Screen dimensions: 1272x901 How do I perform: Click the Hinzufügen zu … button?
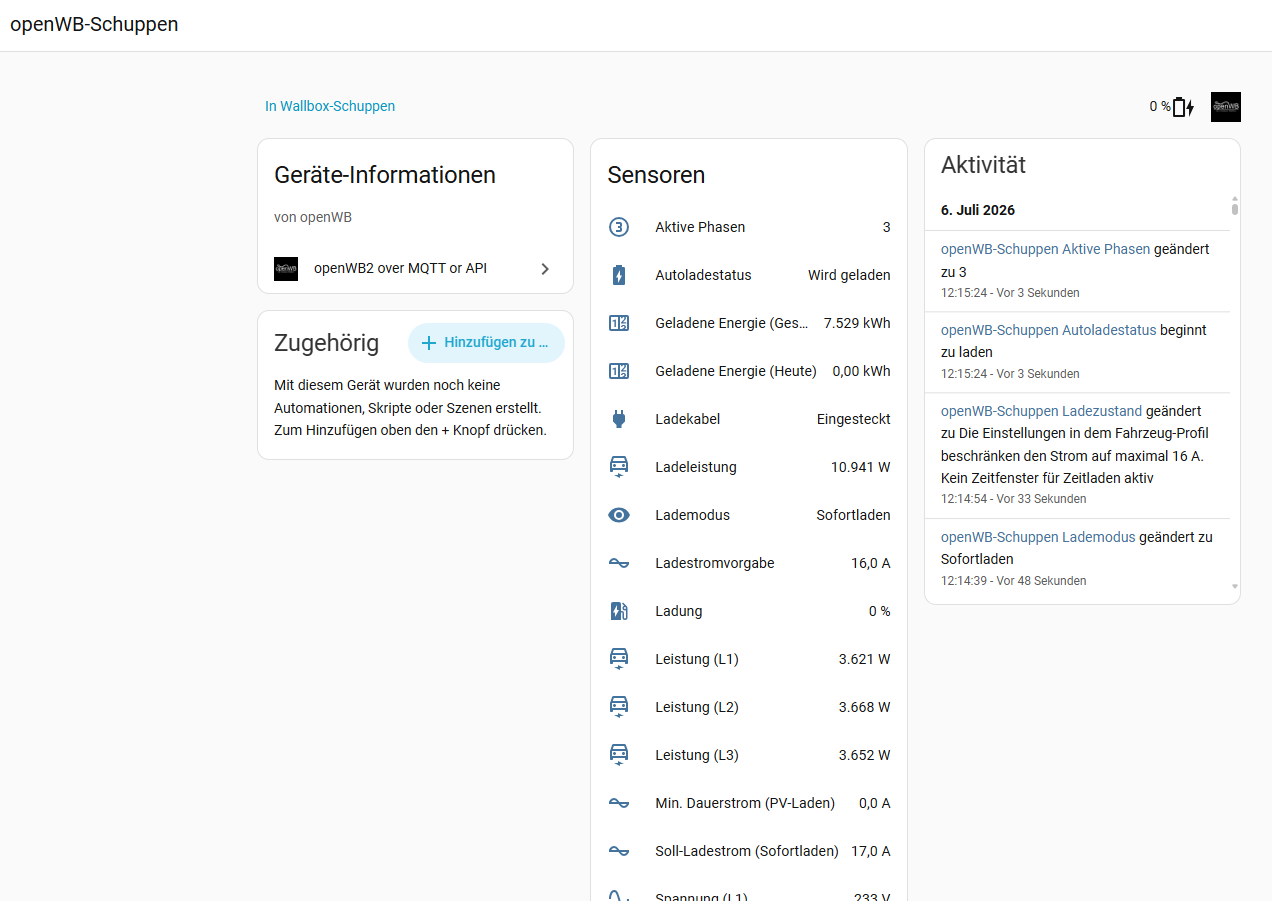click(486, 343)
